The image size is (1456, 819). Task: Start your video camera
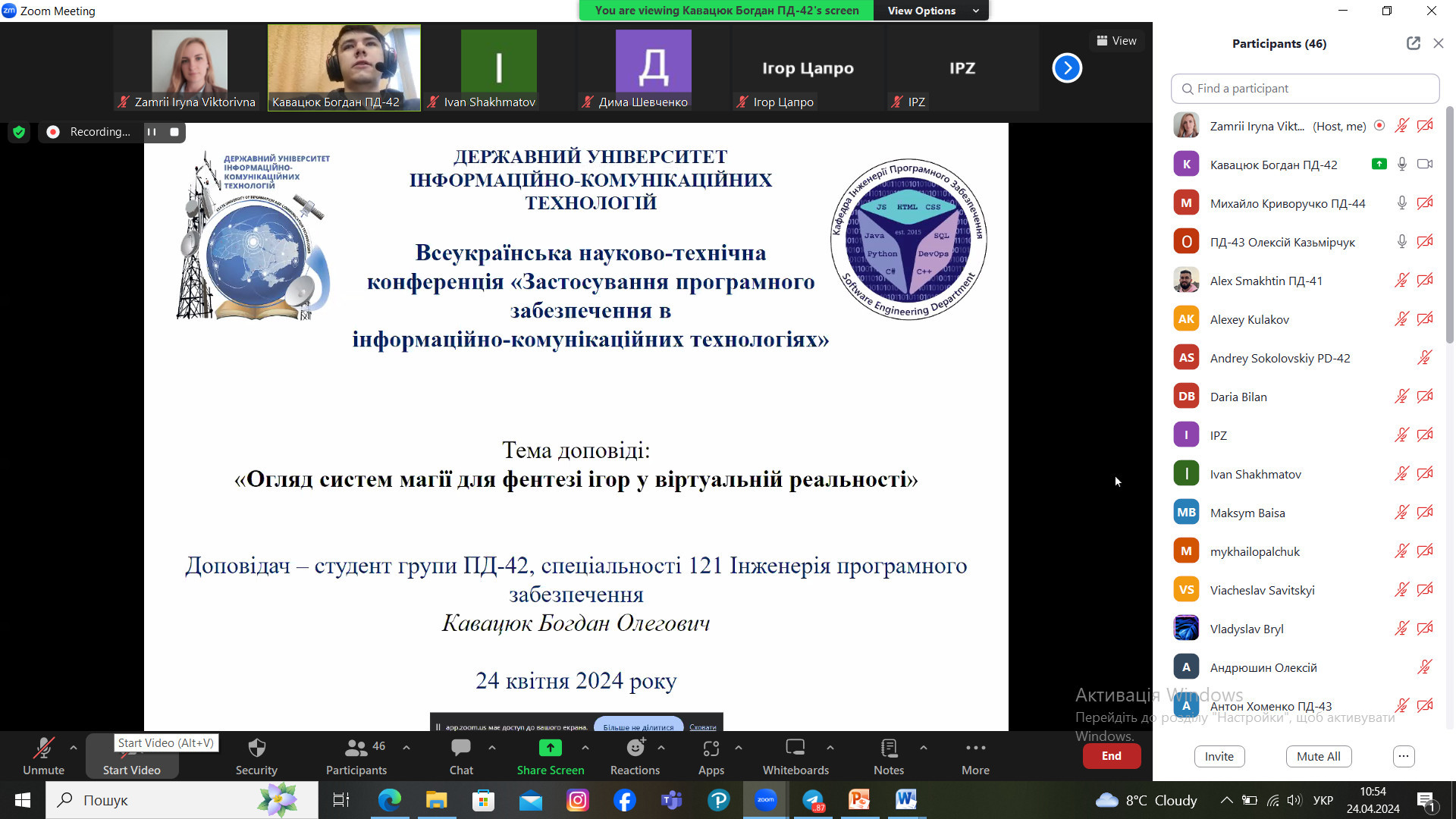[x=131, y=756]
